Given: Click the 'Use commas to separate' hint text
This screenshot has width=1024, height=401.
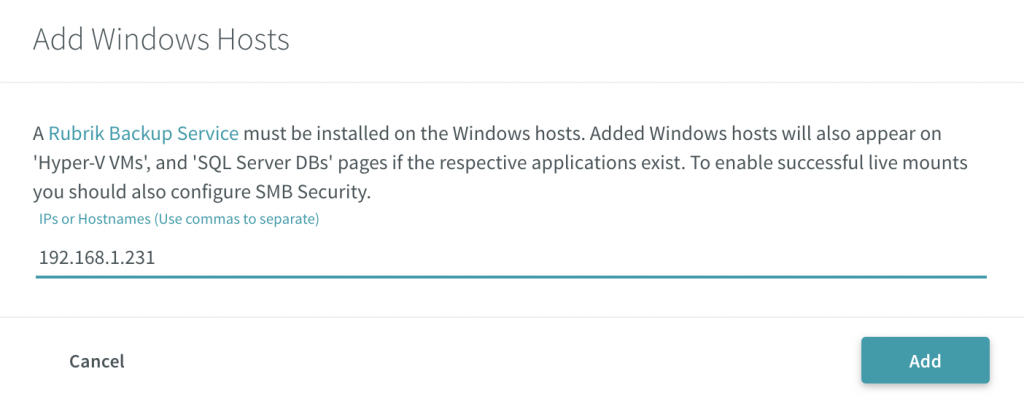Looking at the screenshot, I should 236,219.
